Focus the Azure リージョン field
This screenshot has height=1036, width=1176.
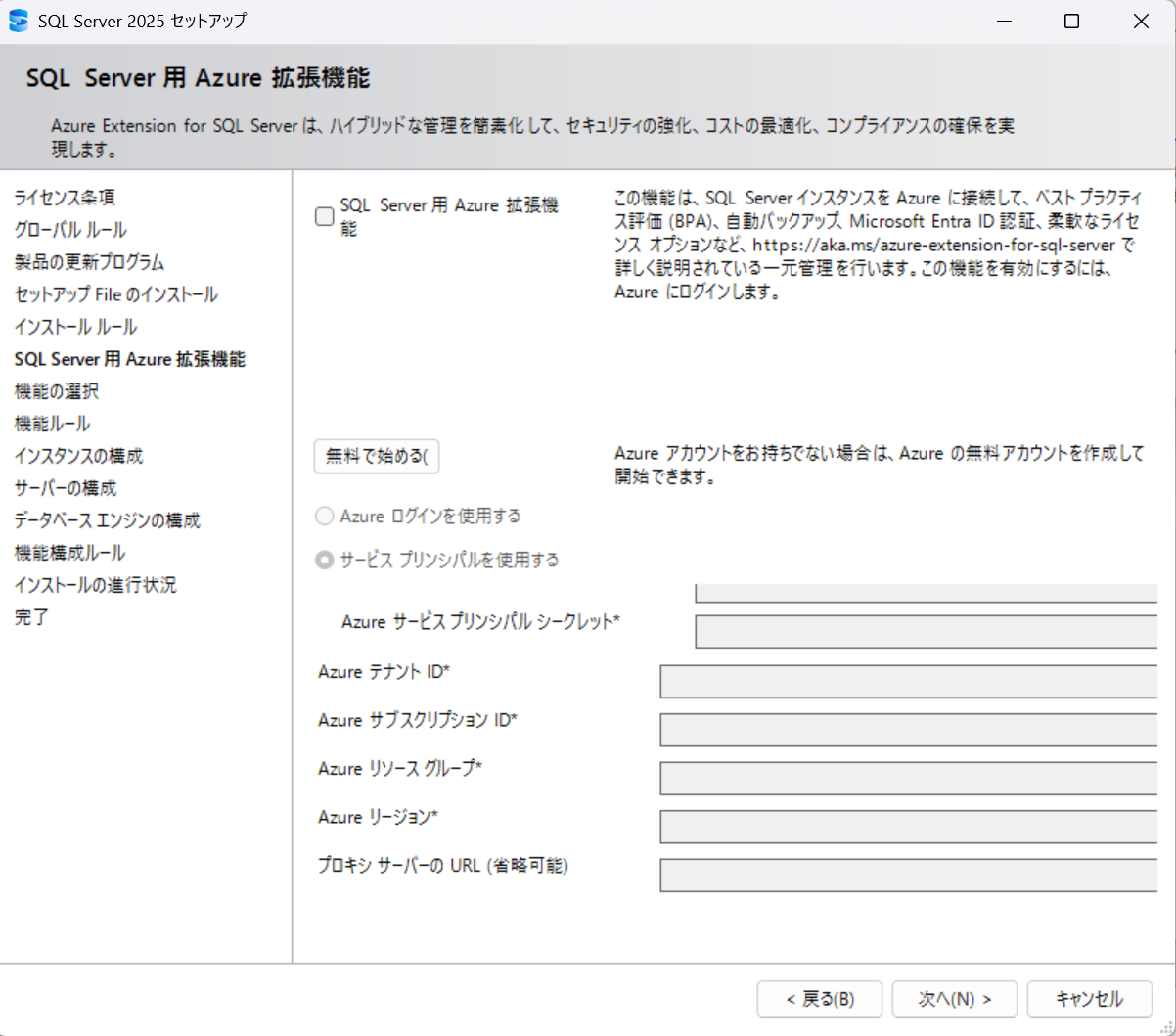click(x=908, y=827)
